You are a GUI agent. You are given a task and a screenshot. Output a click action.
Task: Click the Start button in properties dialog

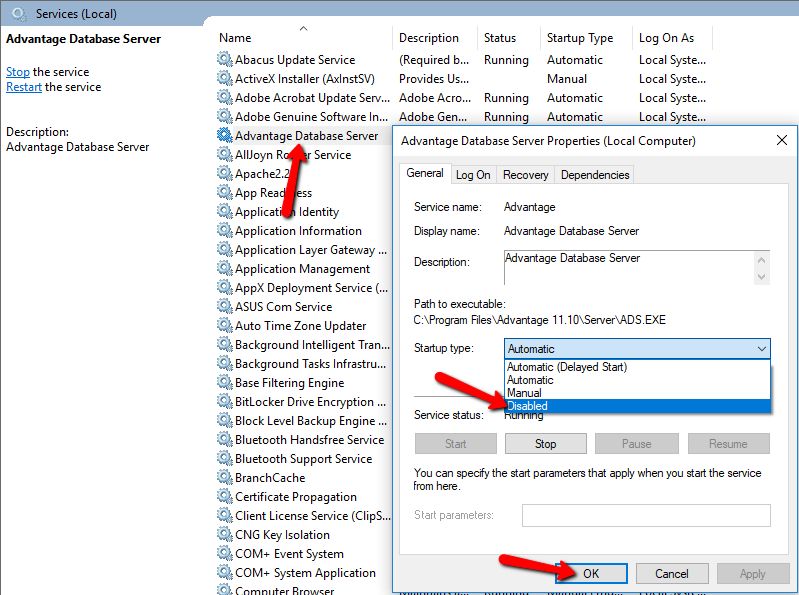click(x=456, y=444)
